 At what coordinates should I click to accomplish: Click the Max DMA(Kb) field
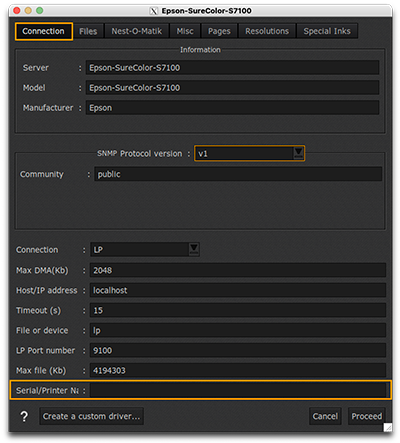[x=238, y=270]
